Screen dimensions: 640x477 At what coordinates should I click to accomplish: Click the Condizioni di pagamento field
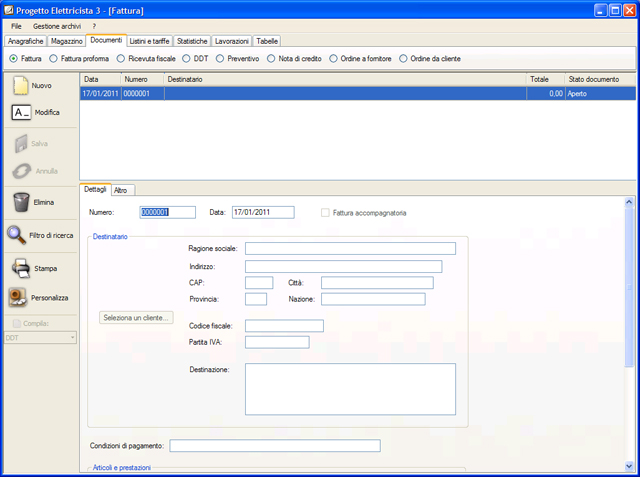[x=275, y=446]
